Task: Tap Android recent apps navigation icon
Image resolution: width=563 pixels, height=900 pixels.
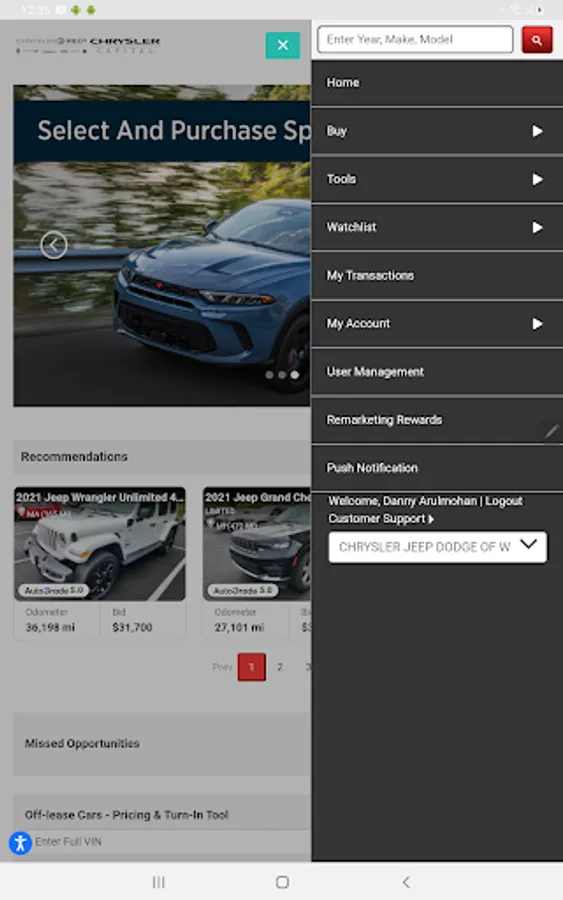Action: (158, 882)
